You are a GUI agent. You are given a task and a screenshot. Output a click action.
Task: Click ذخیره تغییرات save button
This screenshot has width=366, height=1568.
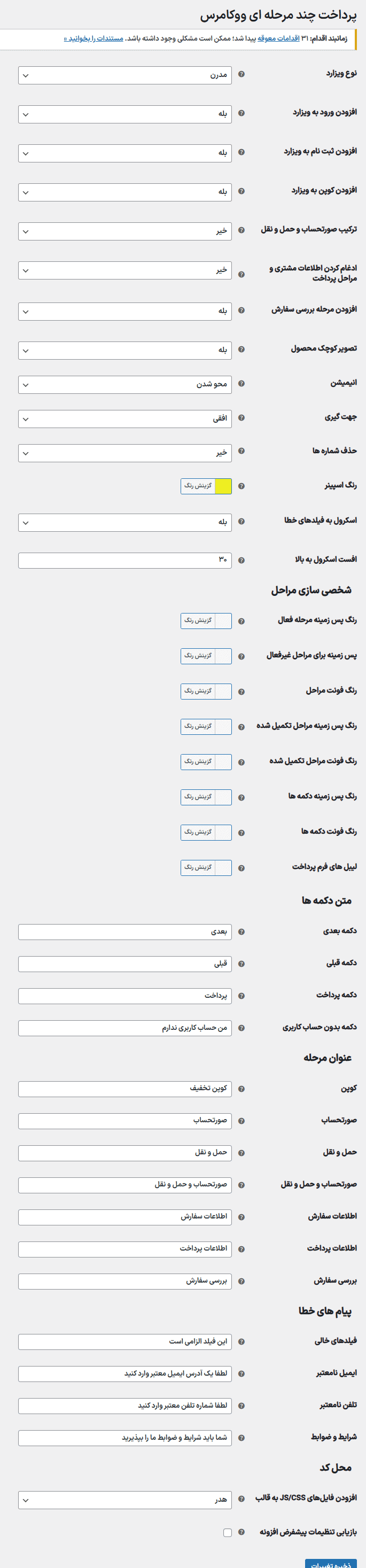pos(331,1563)
